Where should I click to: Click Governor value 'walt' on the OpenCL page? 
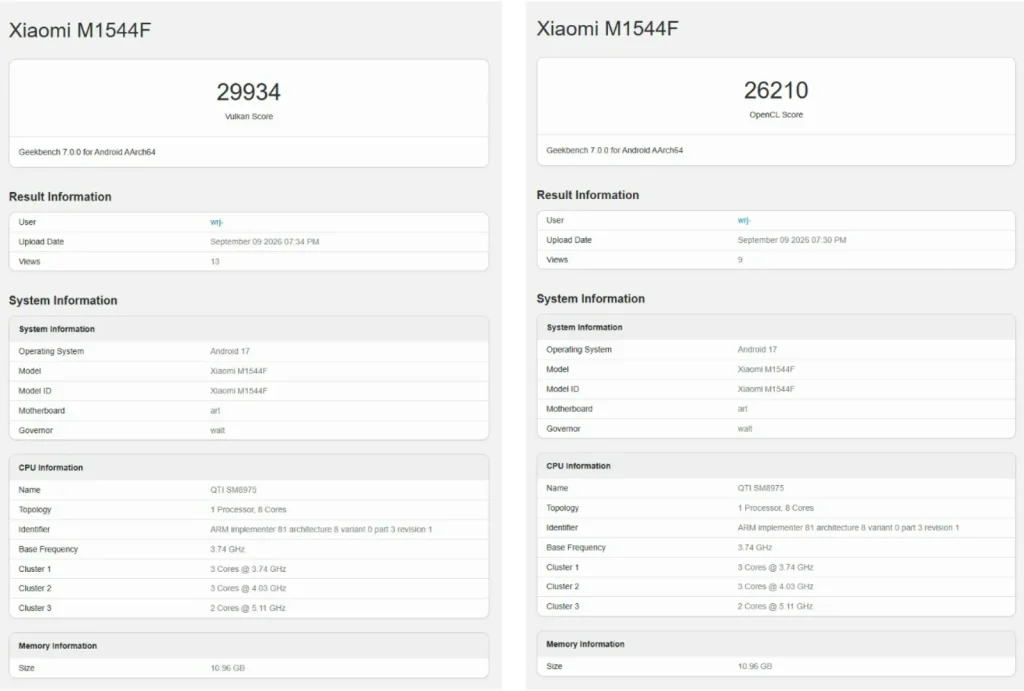pyautogui.click(x=745, y=428)
